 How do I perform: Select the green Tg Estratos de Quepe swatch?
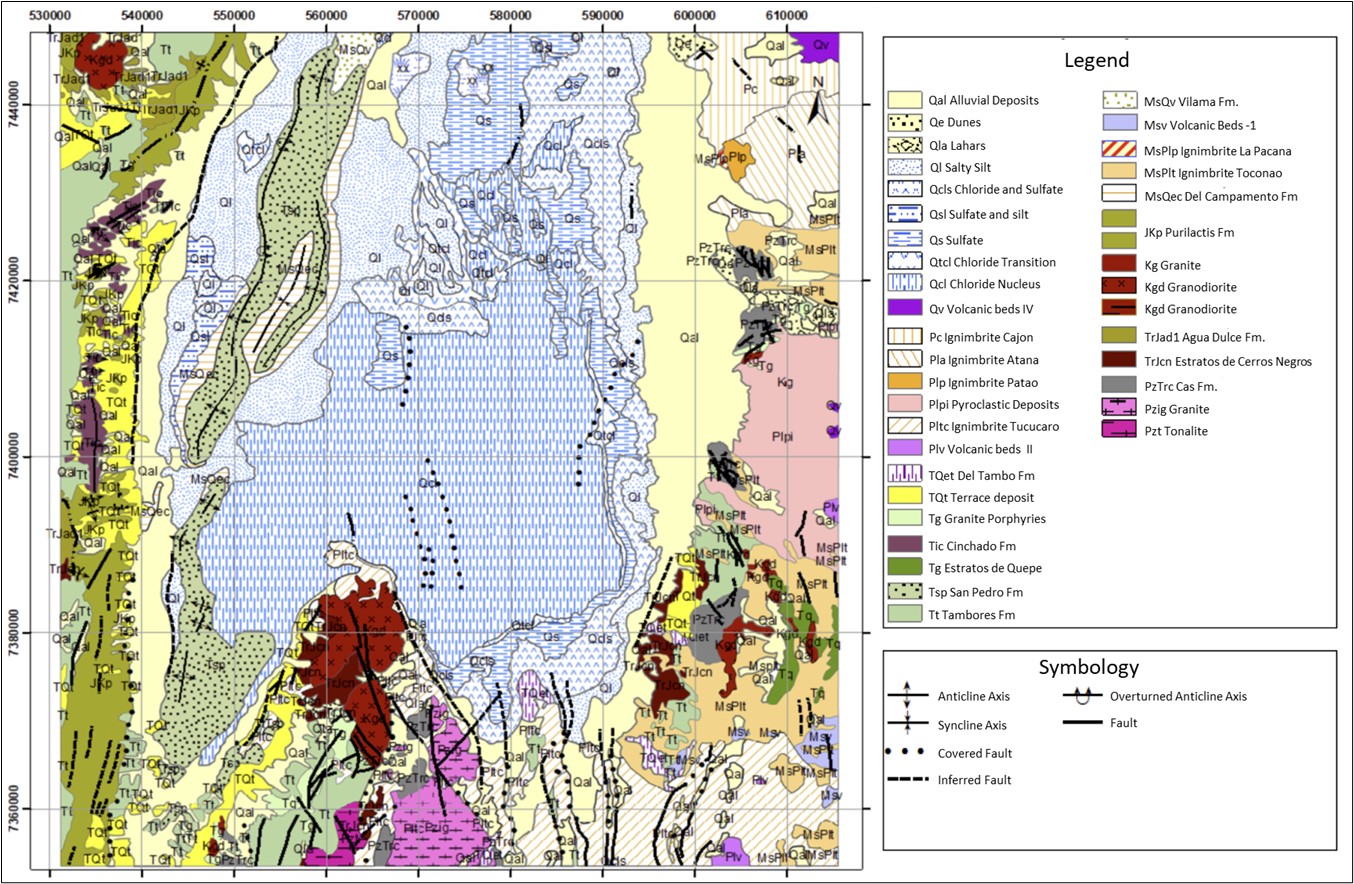pos(905,568)
